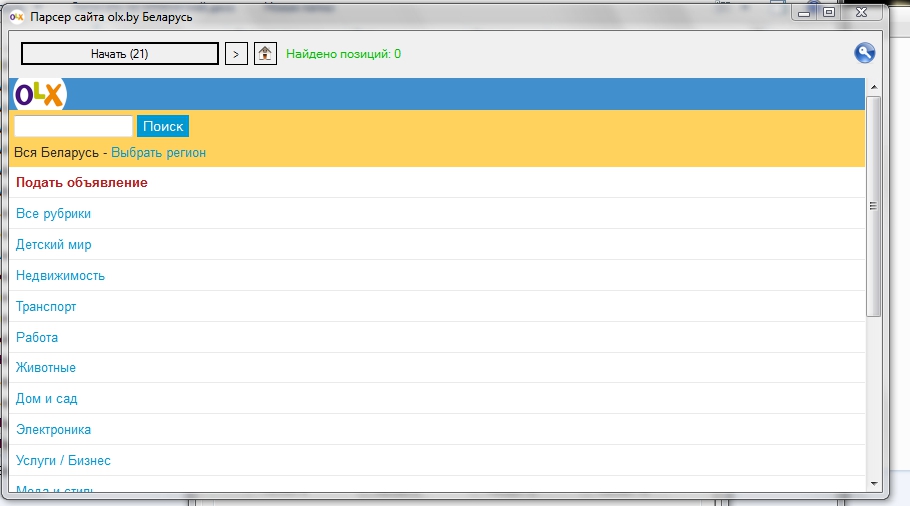This screenshot has height=506, width=910.
Task: Click the OLX title bar app icon
Action: click(x=16, y=17)
